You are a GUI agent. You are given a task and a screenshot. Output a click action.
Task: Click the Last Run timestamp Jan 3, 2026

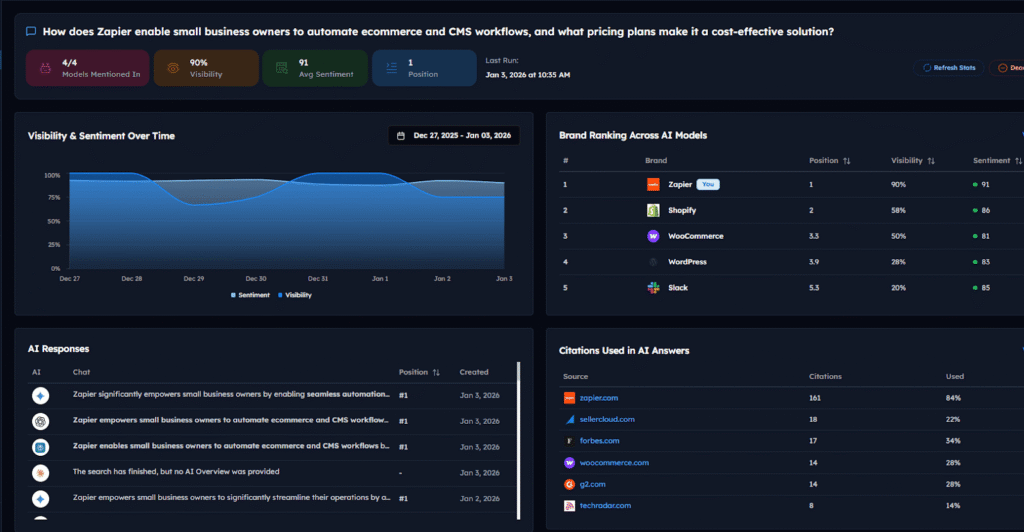(528, 75)
